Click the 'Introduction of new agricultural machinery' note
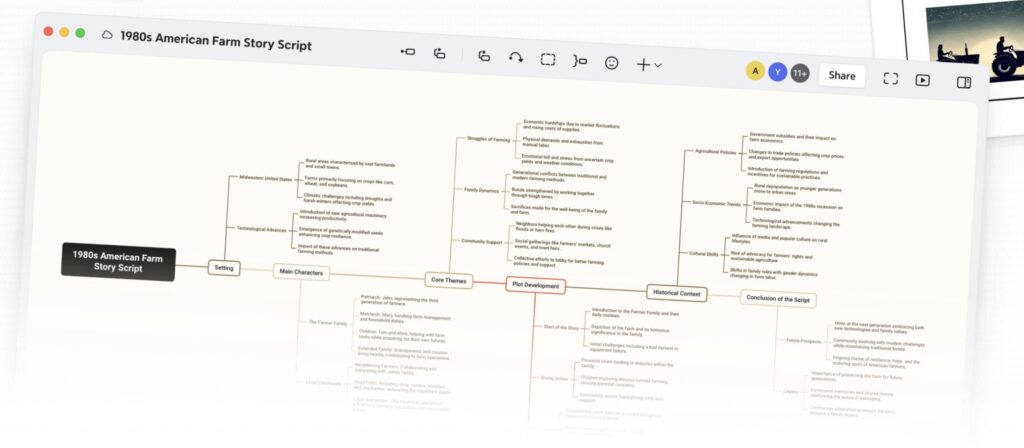The image size is (1024, 448). coord(343,216)
